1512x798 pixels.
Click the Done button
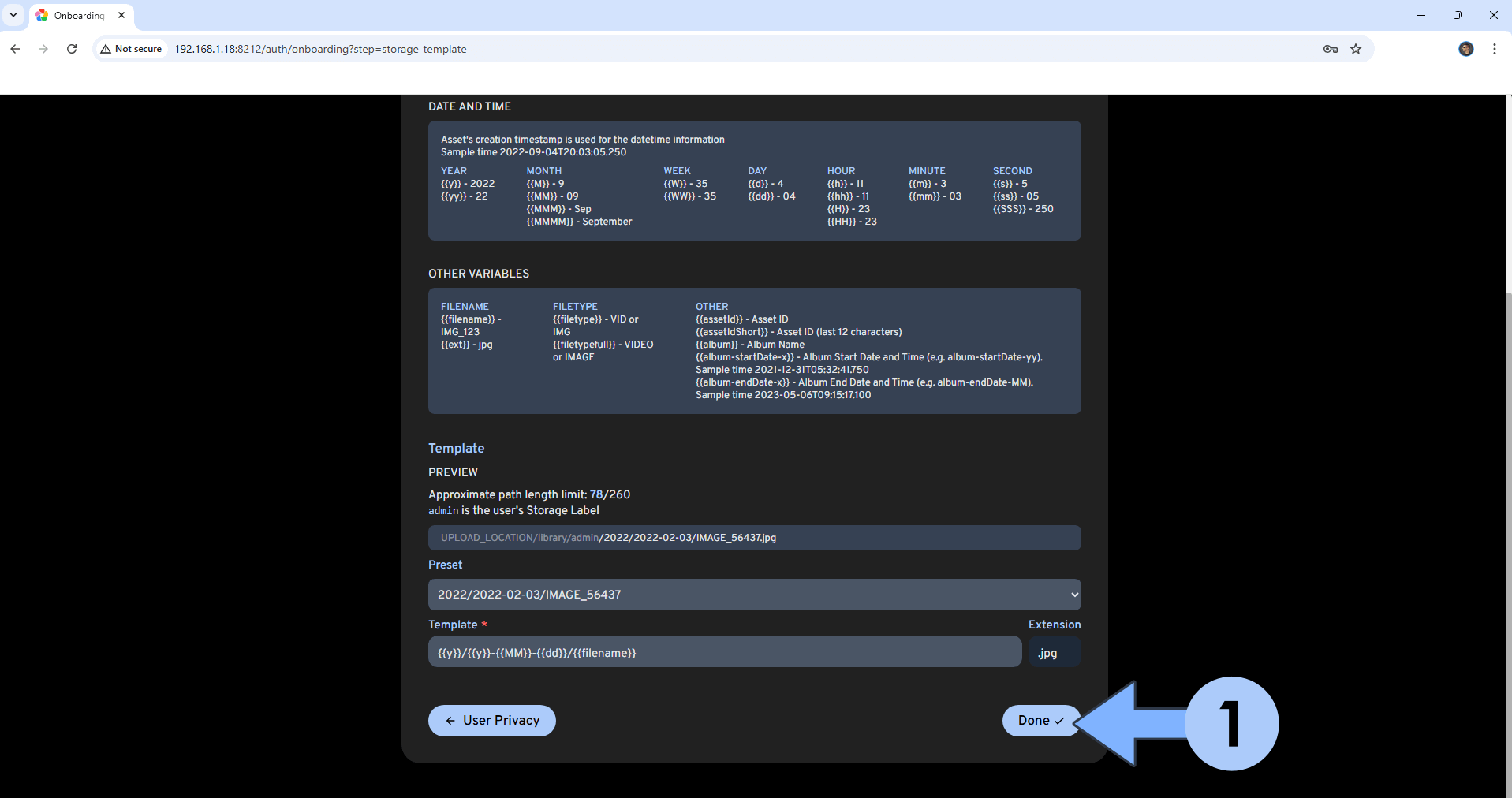coord(1040,721)
